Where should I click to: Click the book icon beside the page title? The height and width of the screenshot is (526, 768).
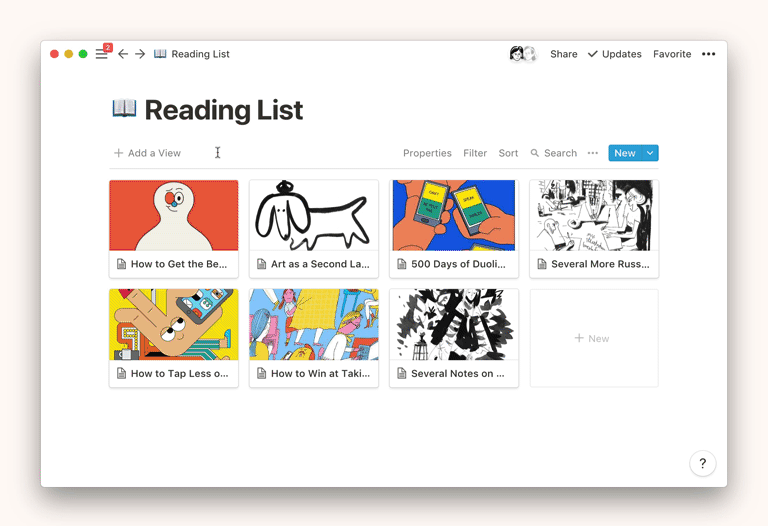pos(124,109)
